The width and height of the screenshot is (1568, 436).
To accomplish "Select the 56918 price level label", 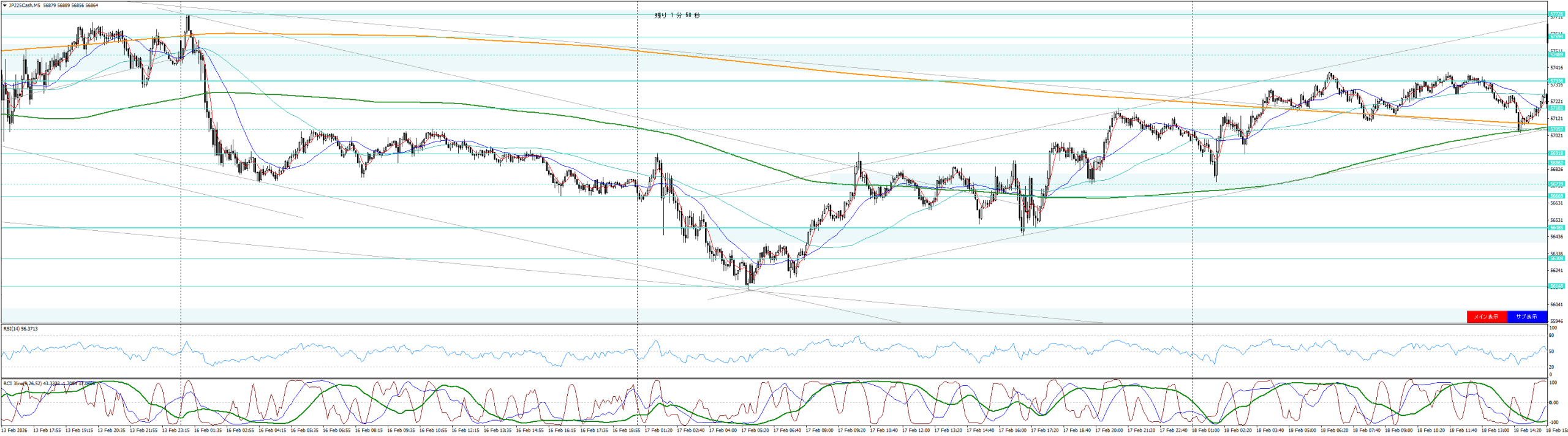I will point(1556,153).
